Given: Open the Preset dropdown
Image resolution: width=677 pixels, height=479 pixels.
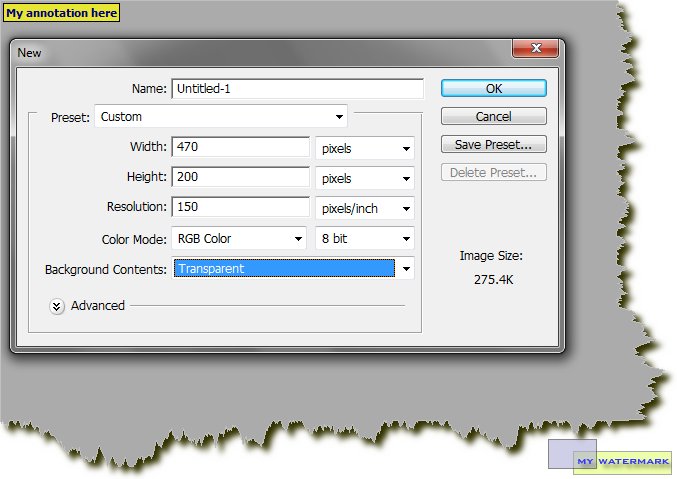Looking at the screenshot, I should pyautogui.click(x=220, y=117).
